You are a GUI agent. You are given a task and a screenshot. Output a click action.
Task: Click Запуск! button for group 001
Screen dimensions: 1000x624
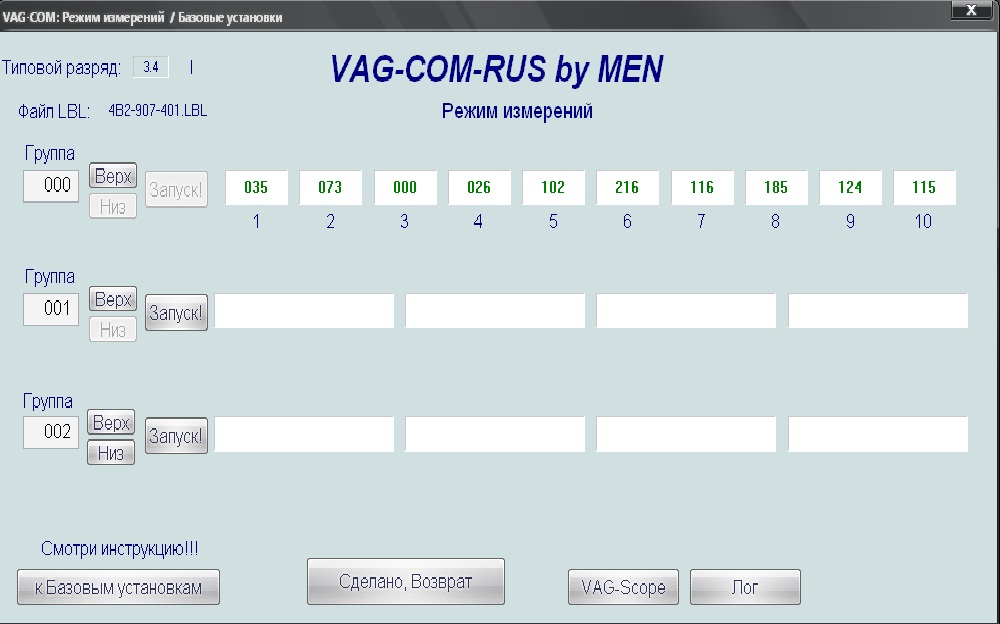[x=176, y=313]
